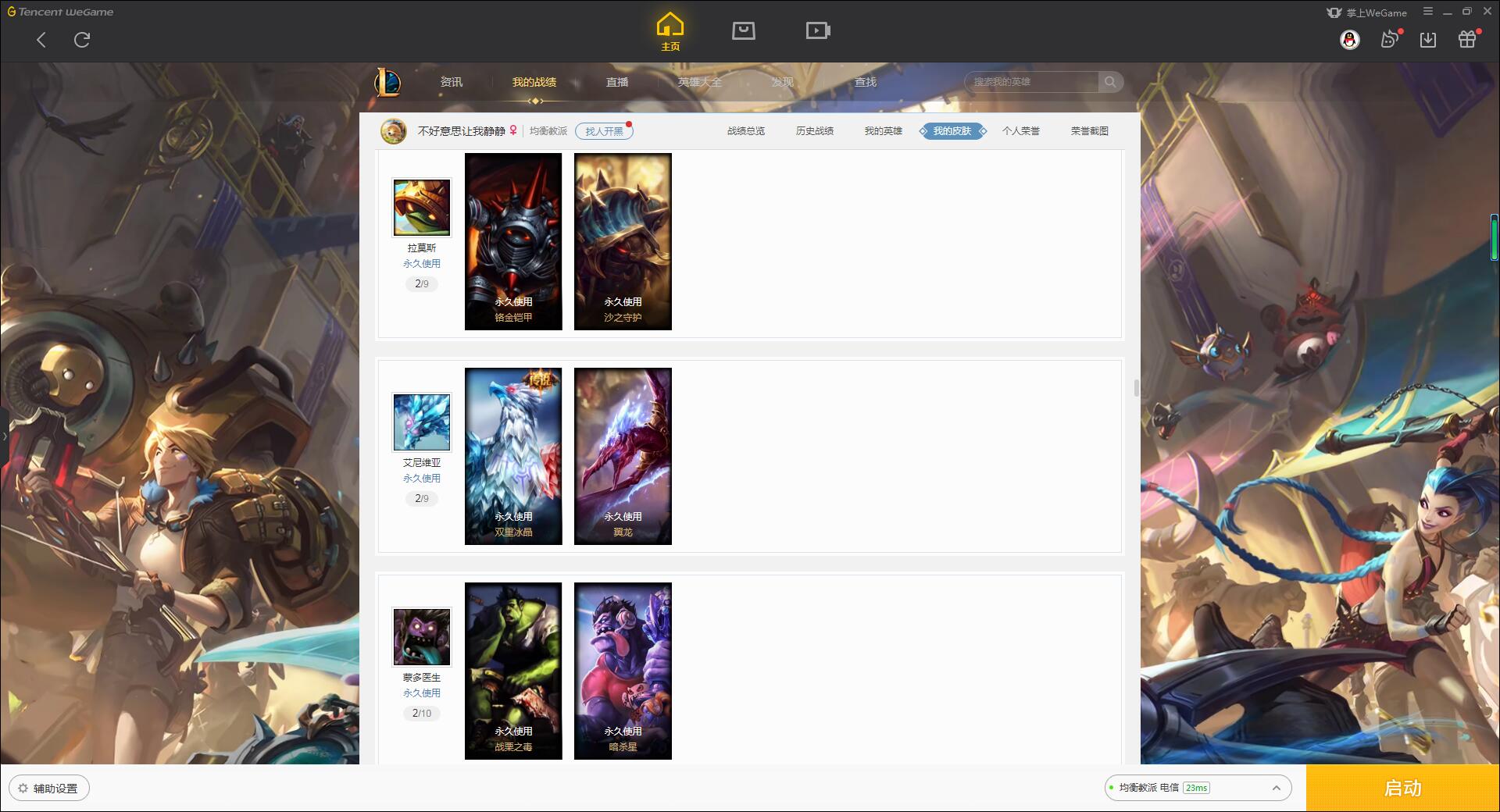Click the player avatar next to 不好意思让我静静
Viewport: 1500px width, 812px height.
coord(394,131)
